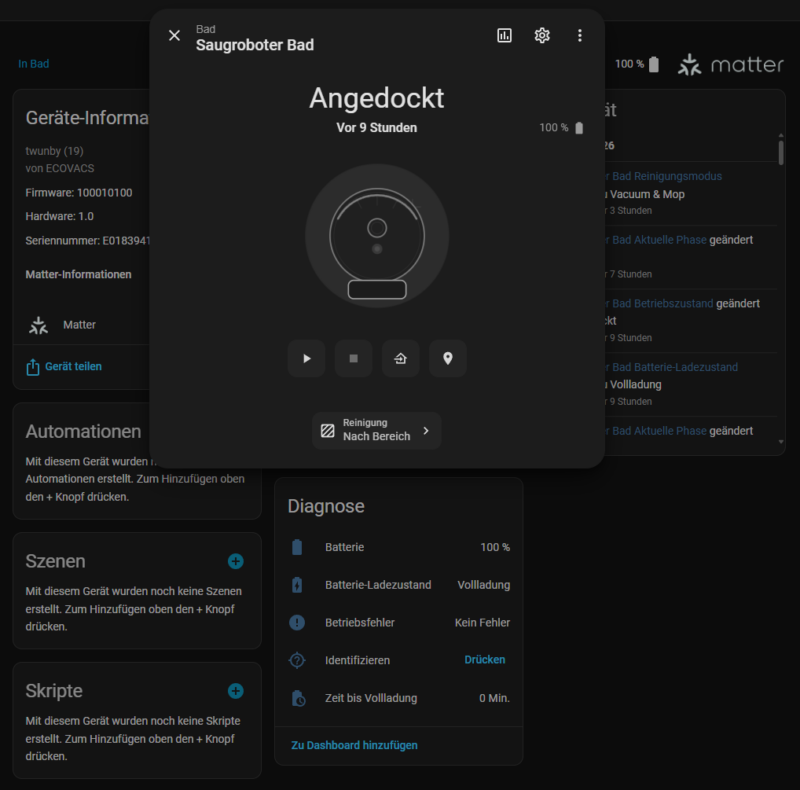Click the Betriebsfehler alert icon
This screenshot has height=790, width=800.
tap(297, 623)
